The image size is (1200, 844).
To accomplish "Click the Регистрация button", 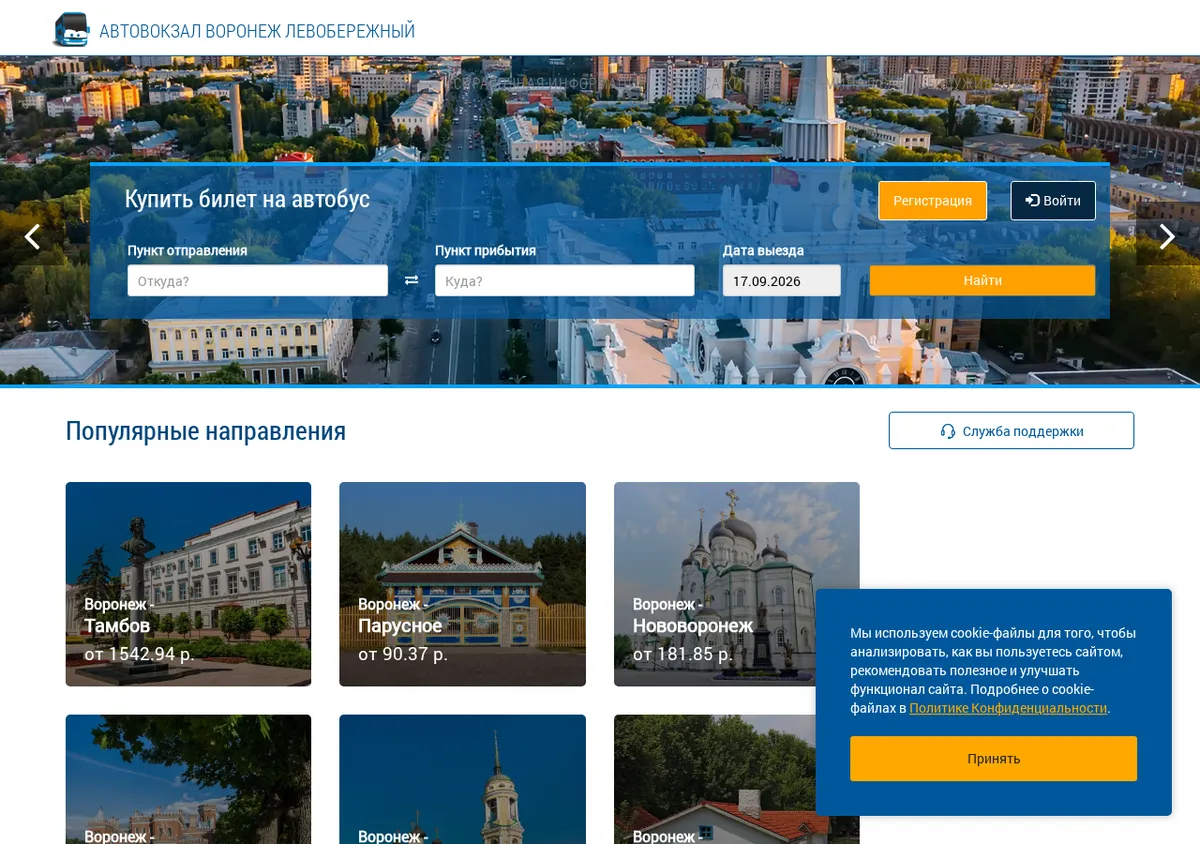I will click(932, 201).
